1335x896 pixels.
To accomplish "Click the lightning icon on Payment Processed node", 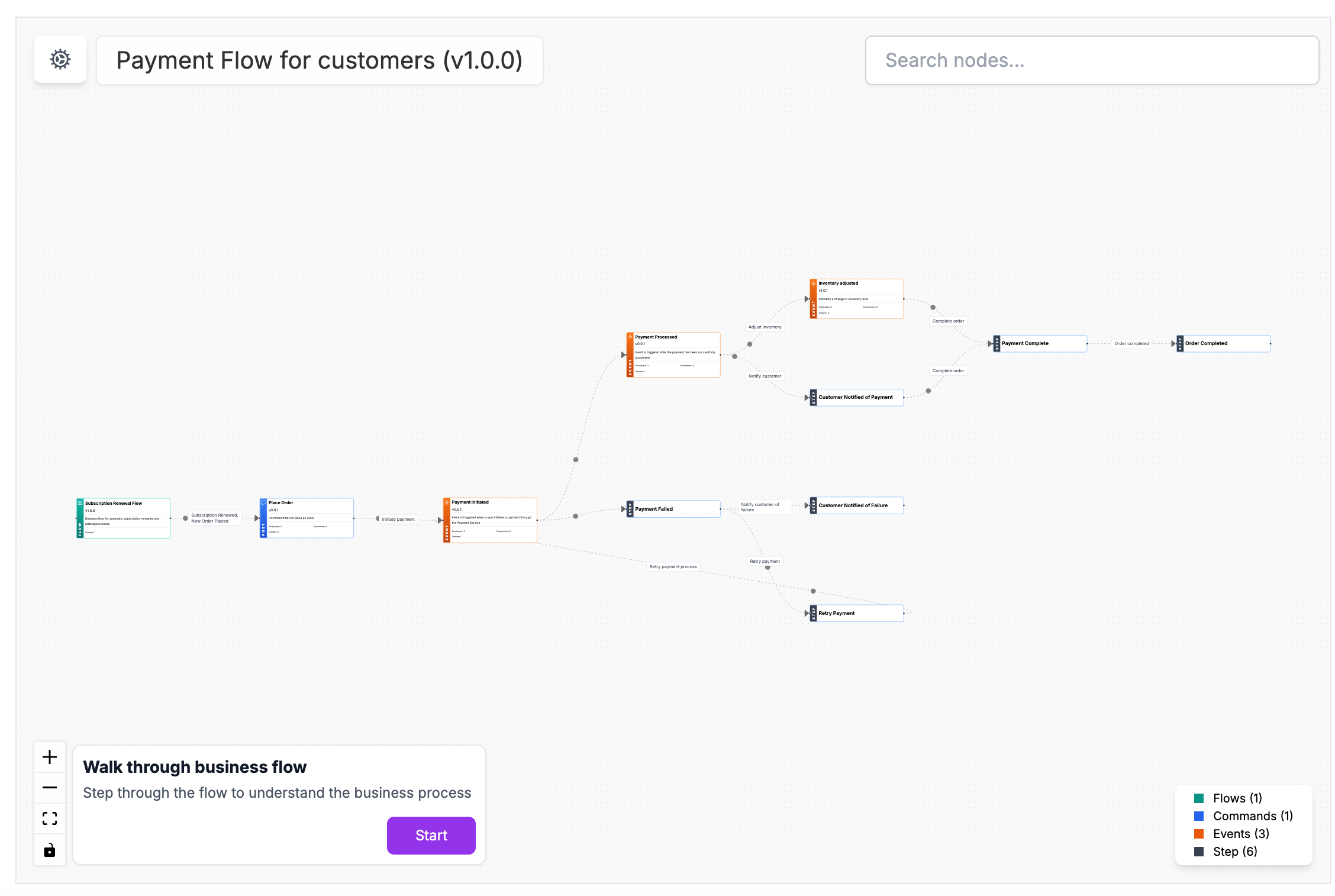I will click(x=630, y=337).
